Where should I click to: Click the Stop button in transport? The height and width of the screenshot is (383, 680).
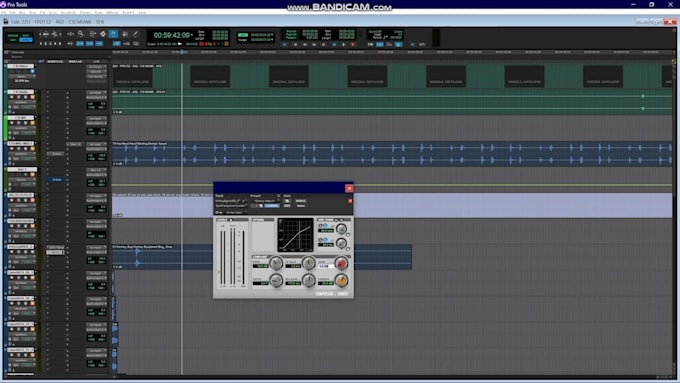[334, 44]
